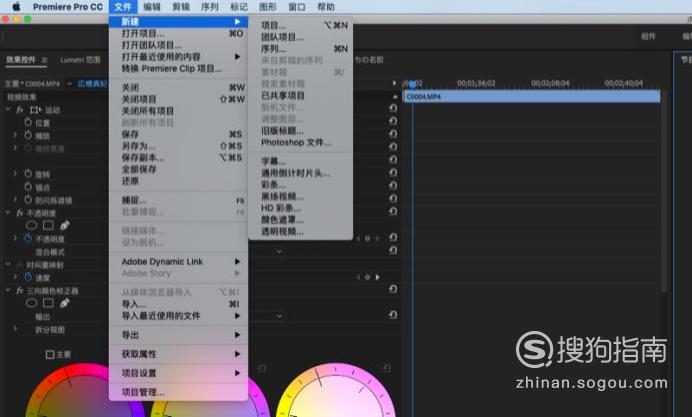Select pen mask tool under 三向颜色校正器
This screenshot has height=417, width=692.
(64, 303)
